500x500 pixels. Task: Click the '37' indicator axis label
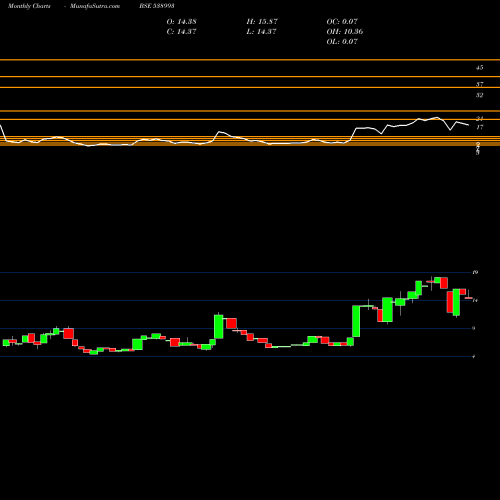(479, 84)
